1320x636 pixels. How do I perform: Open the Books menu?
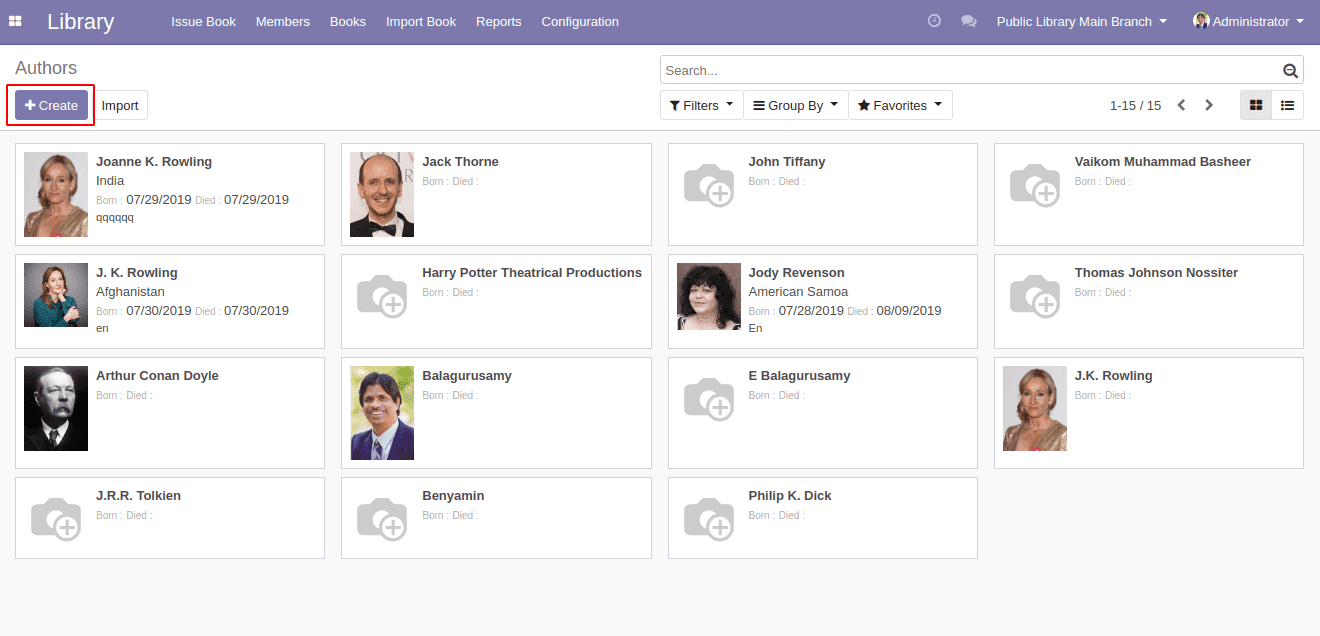tap(348, 21)
